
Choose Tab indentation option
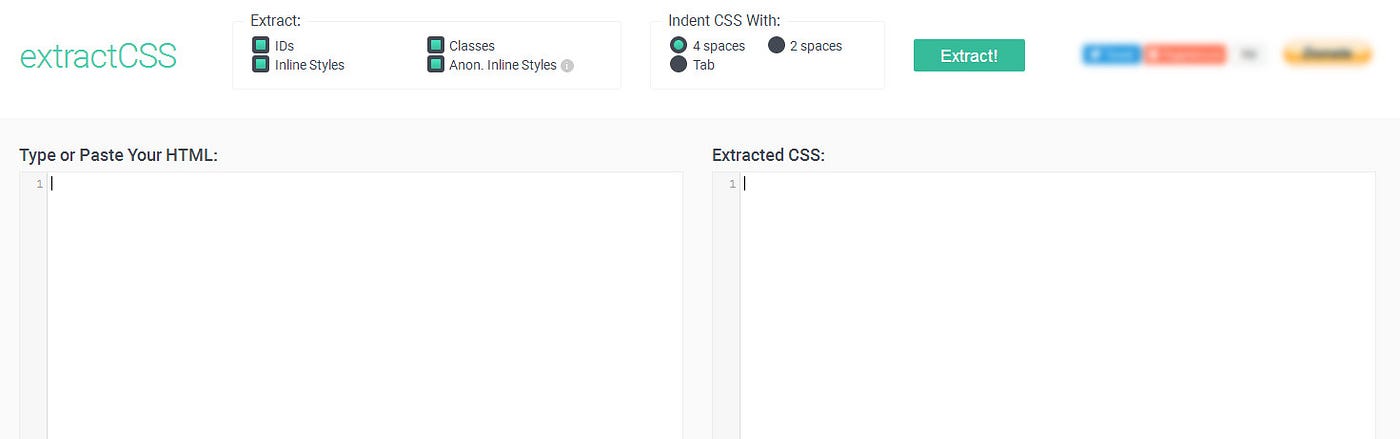pyautogui.click(x=679, y=65)
